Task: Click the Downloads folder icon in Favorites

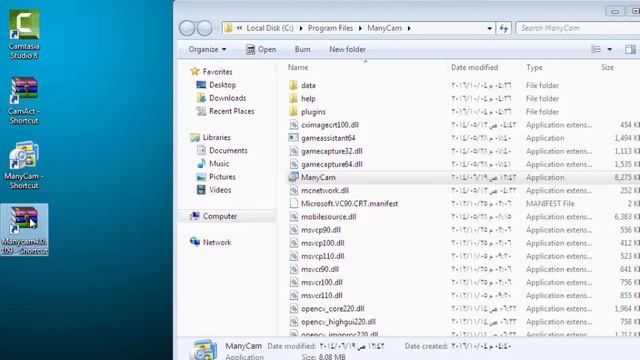Action: coord(201,98)
